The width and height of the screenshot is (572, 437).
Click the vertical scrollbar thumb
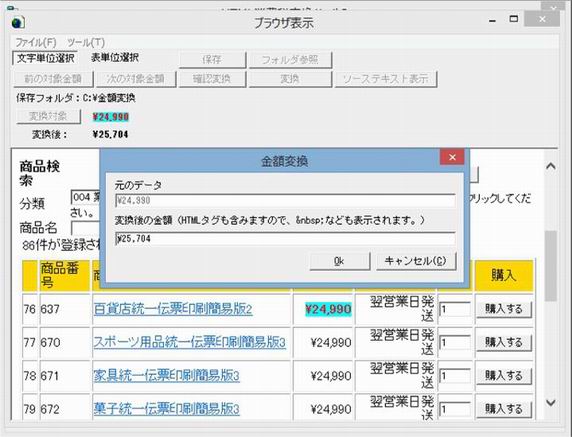click(551, 266)
